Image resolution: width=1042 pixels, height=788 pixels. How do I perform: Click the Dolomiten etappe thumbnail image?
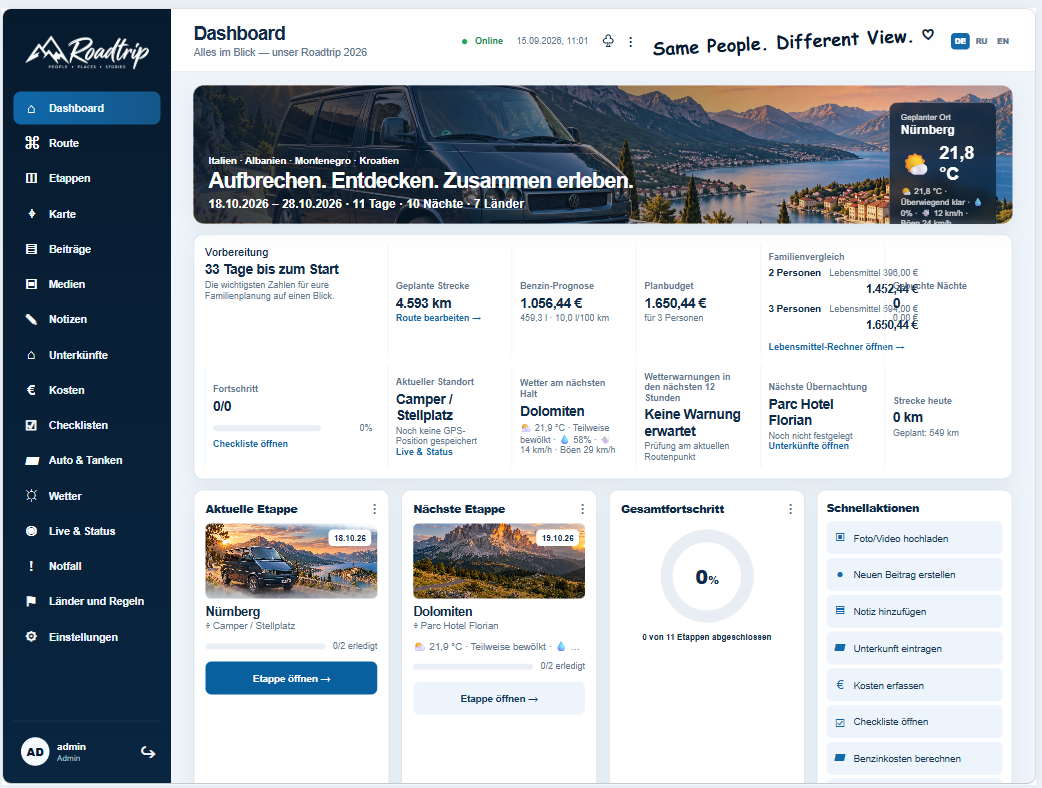pyautogui.click(x=499, y=561)
